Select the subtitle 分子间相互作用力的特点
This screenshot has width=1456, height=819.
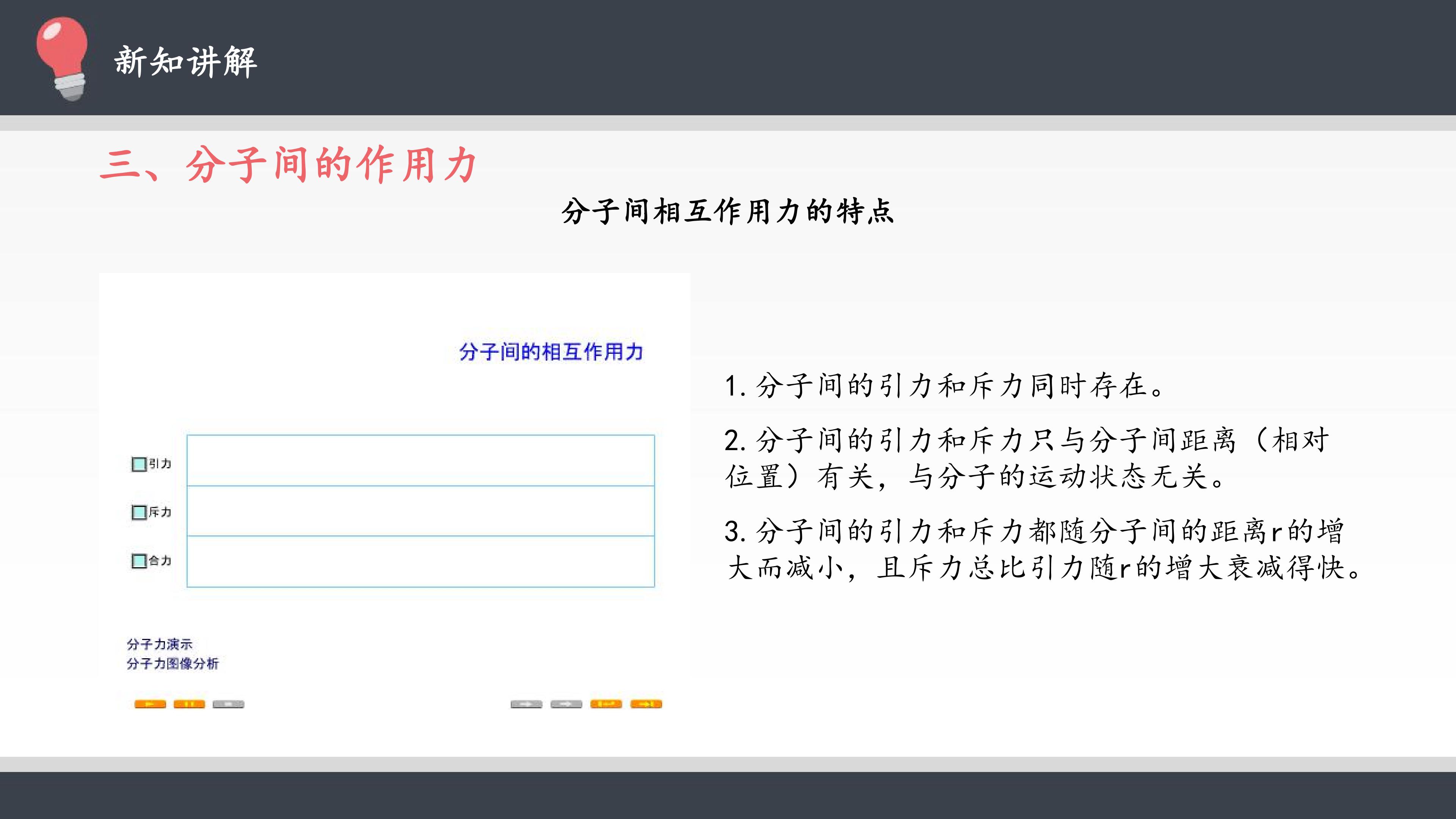[728, 212]
